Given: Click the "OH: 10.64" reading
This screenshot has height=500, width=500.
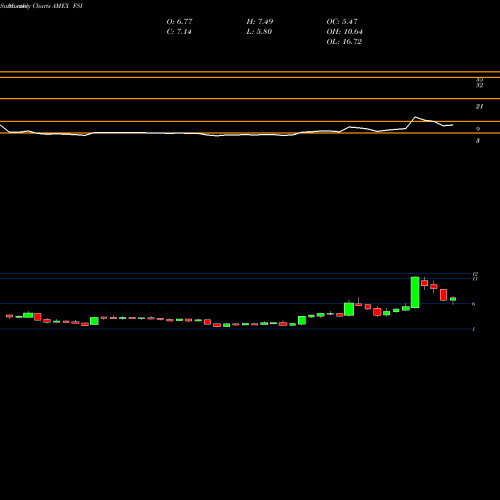Looking at the screenshot, I should pyautogui.click(x=344, y=32).
